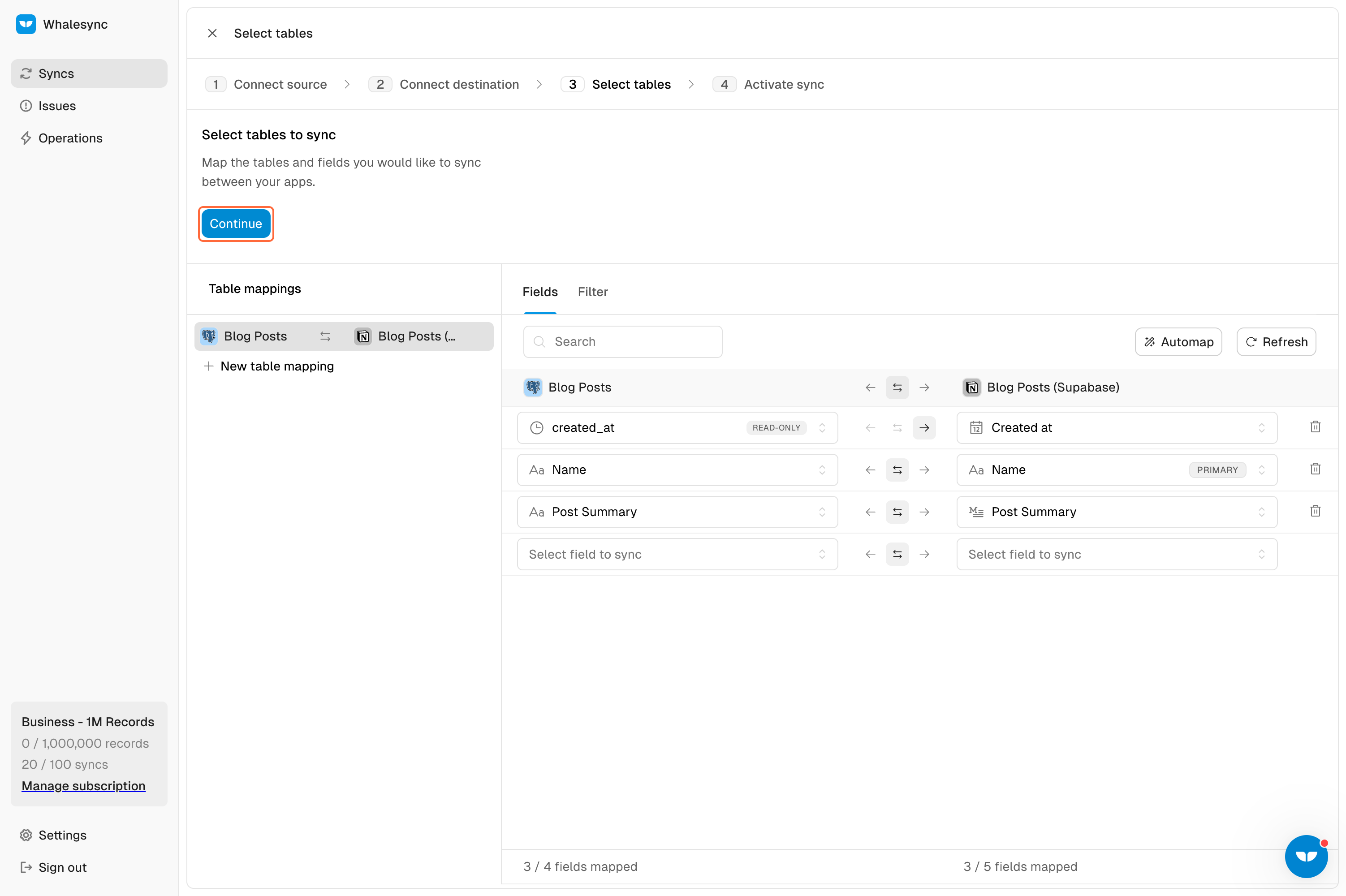This screenshot has width=1346, height=896.
Task: Click the plus icon for new table mapping
Action: click(x=209, y=366)
